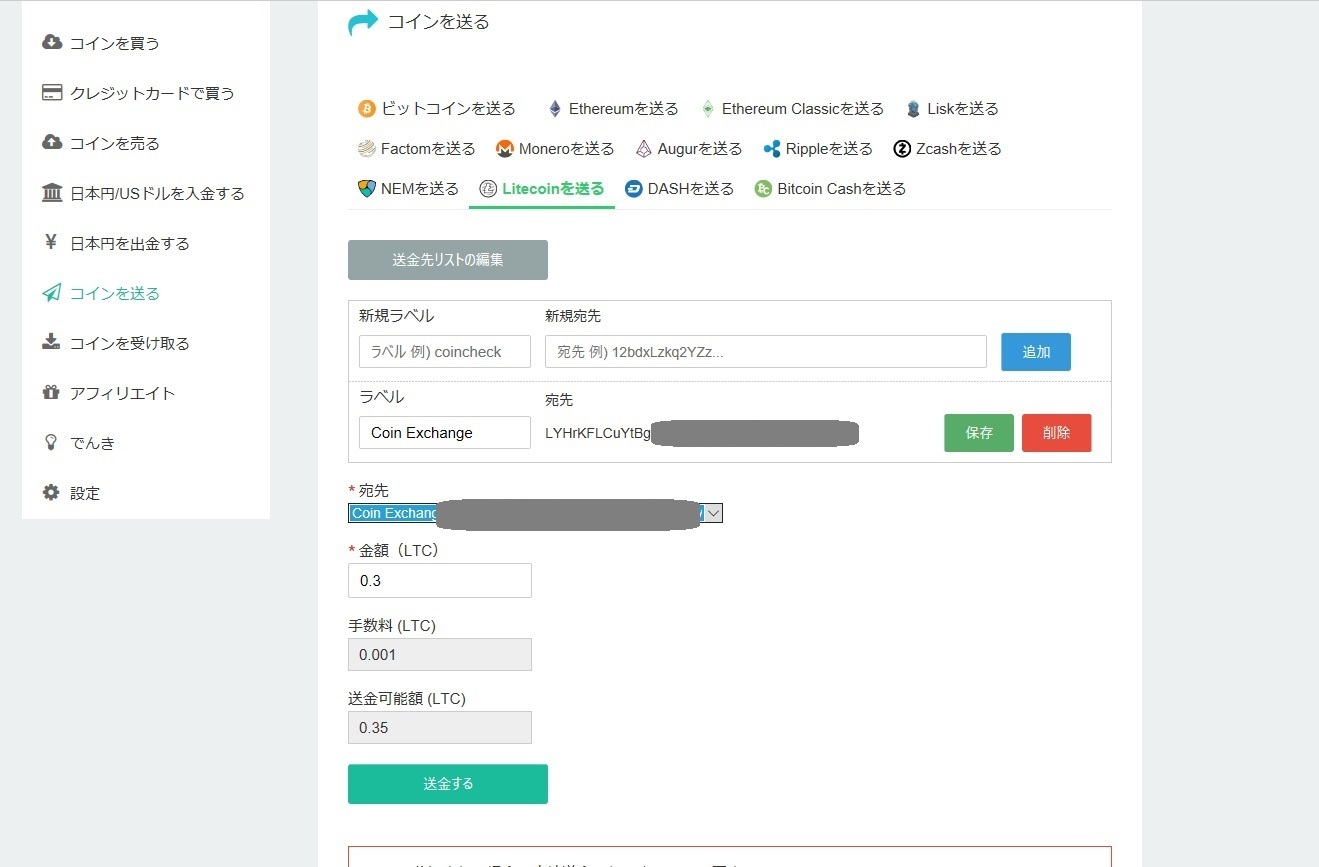The height and width of the screenshot is (867, 1319).
Task: Focus the 新規ラベル input field
Action: (x=445, y=351)
